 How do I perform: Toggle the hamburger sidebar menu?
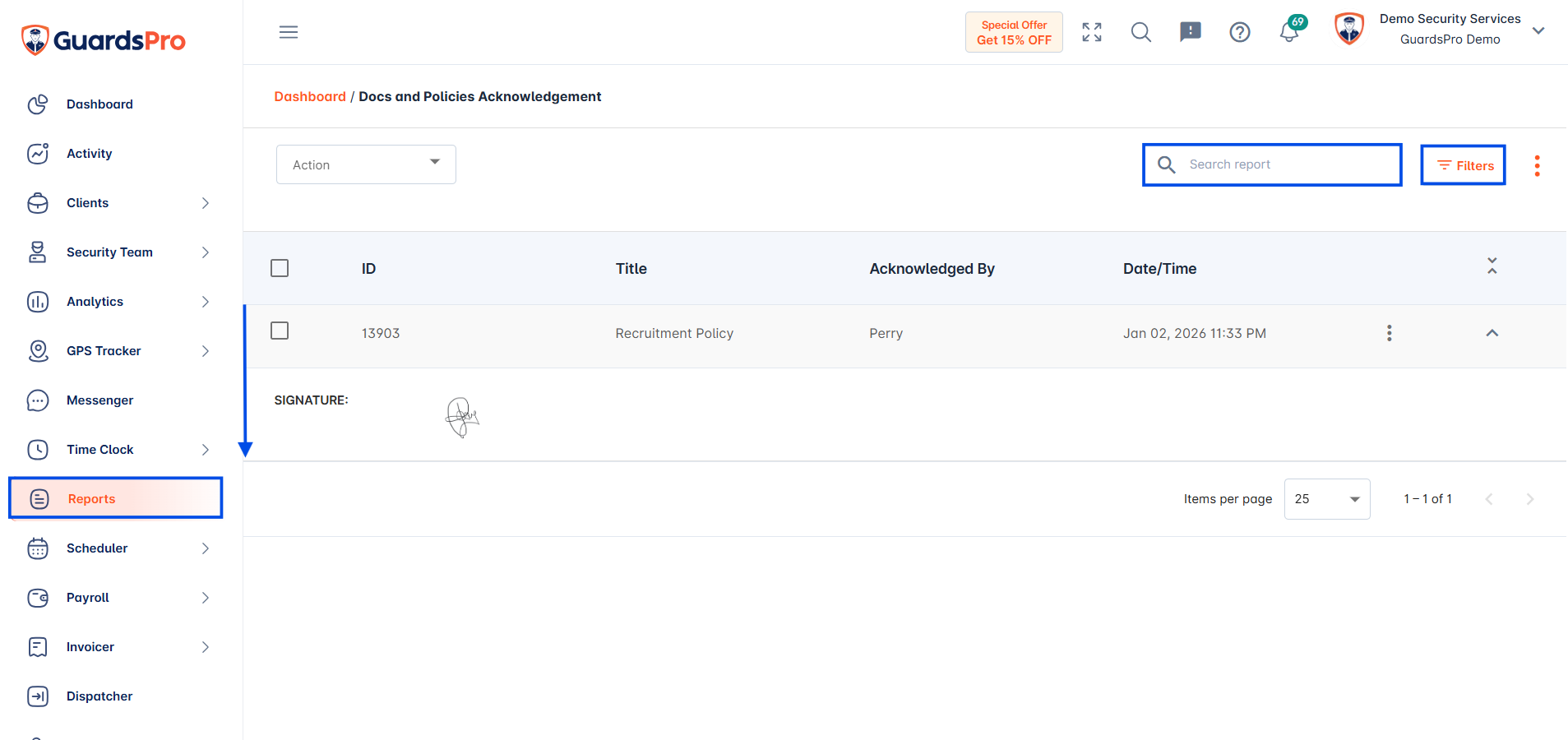tap(289, 32)
